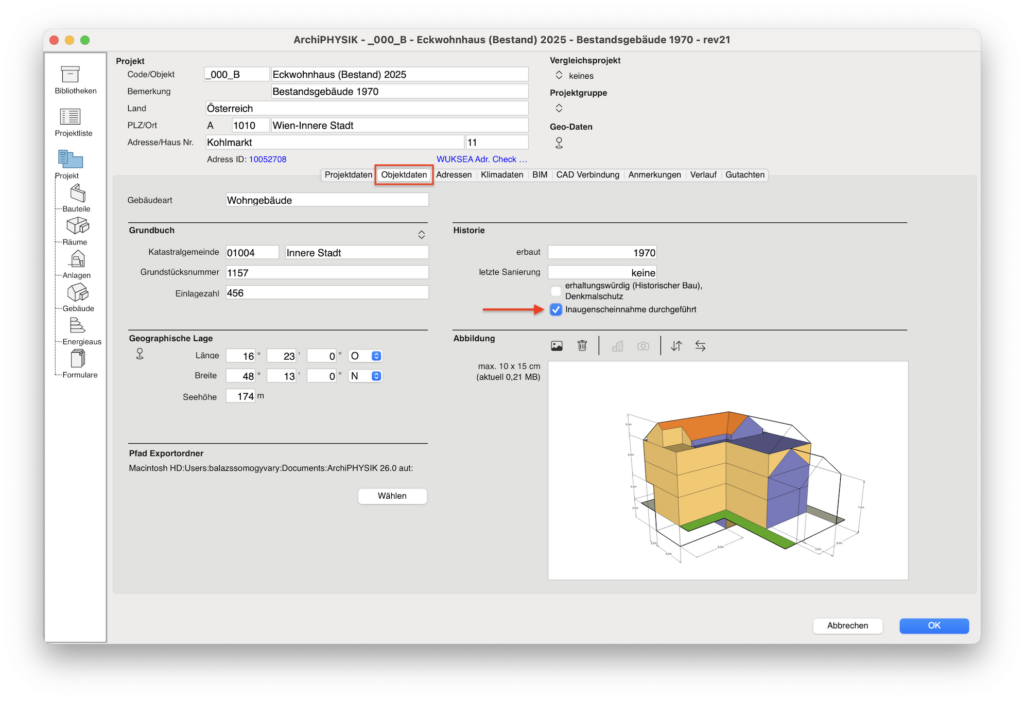Switch to the Anmerkungen tab

(x=654, y=175)
